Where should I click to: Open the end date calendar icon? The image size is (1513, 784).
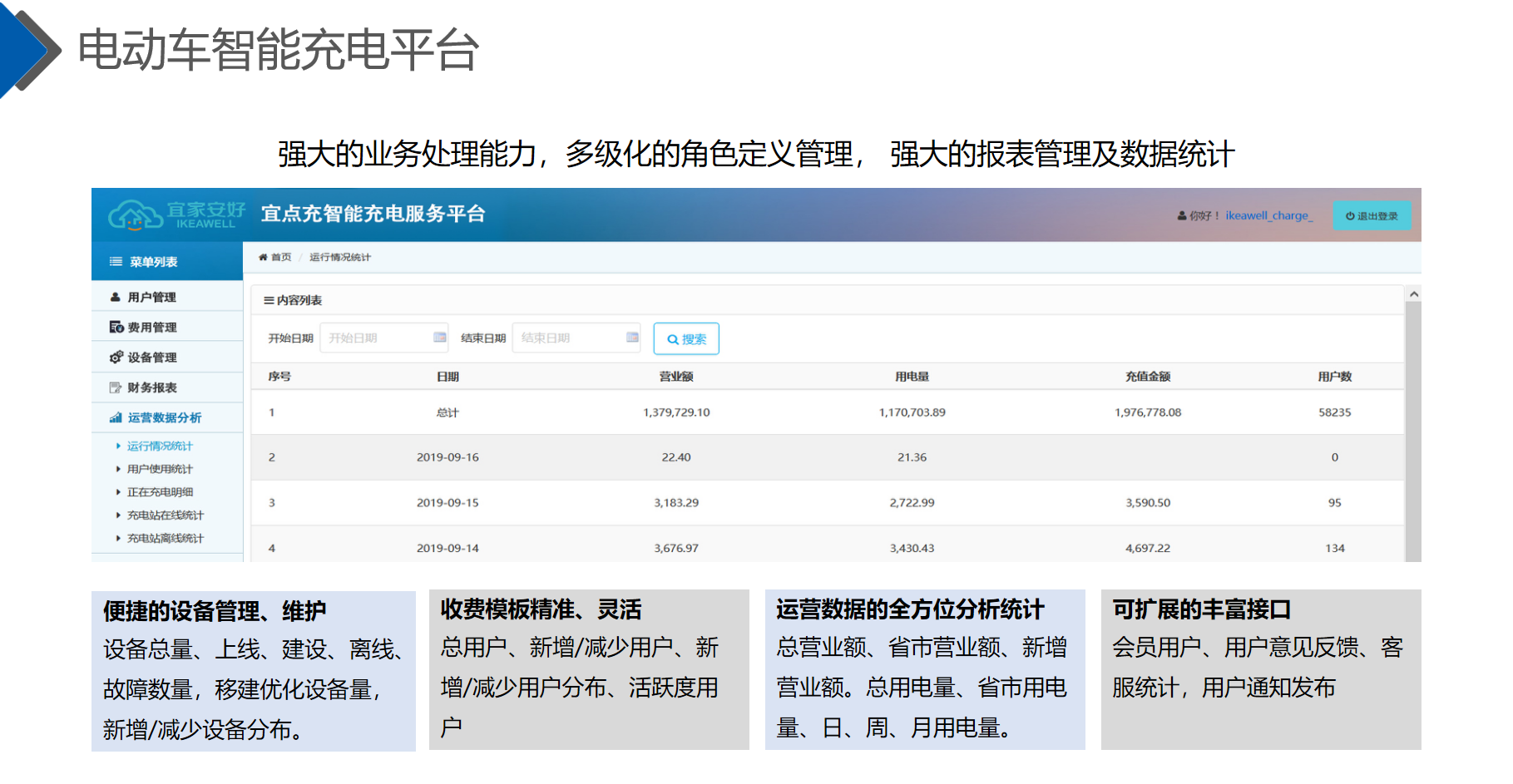click(632, 338)
